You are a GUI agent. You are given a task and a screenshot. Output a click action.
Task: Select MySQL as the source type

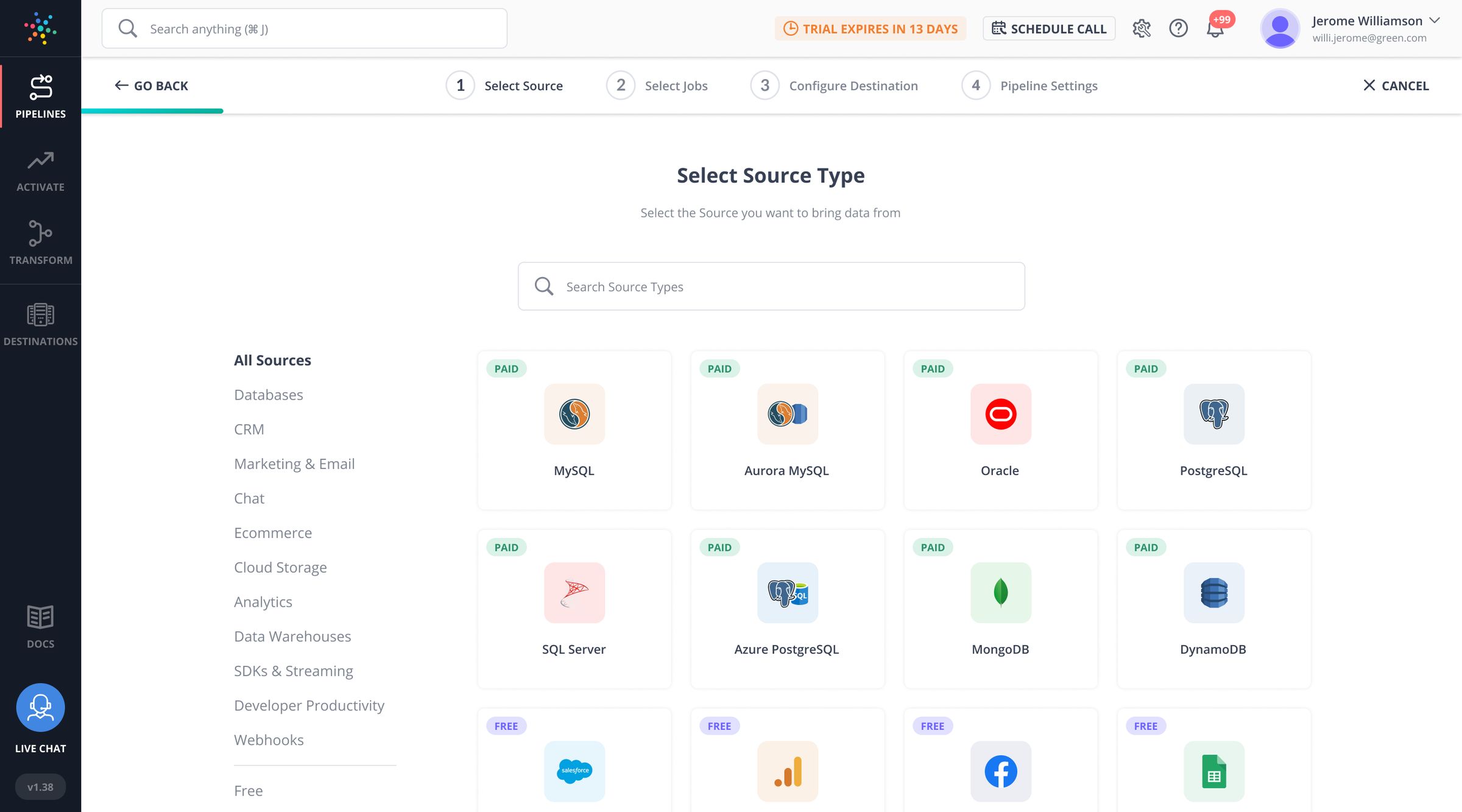pos(574,429)
